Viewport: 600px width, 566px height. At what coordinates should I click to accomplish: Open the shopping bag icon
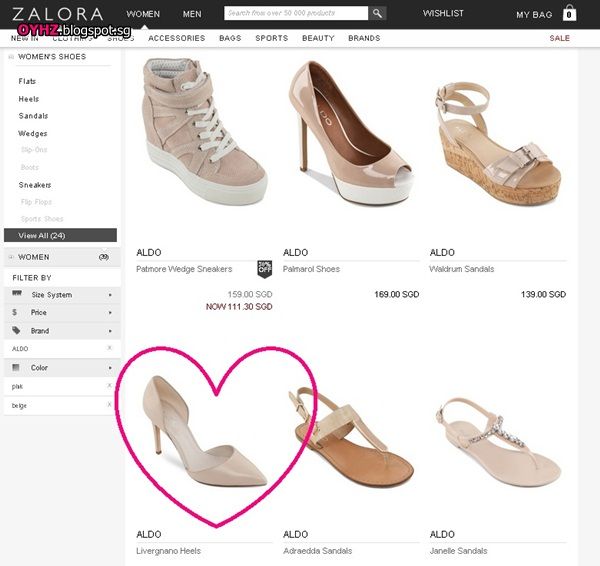569,13
